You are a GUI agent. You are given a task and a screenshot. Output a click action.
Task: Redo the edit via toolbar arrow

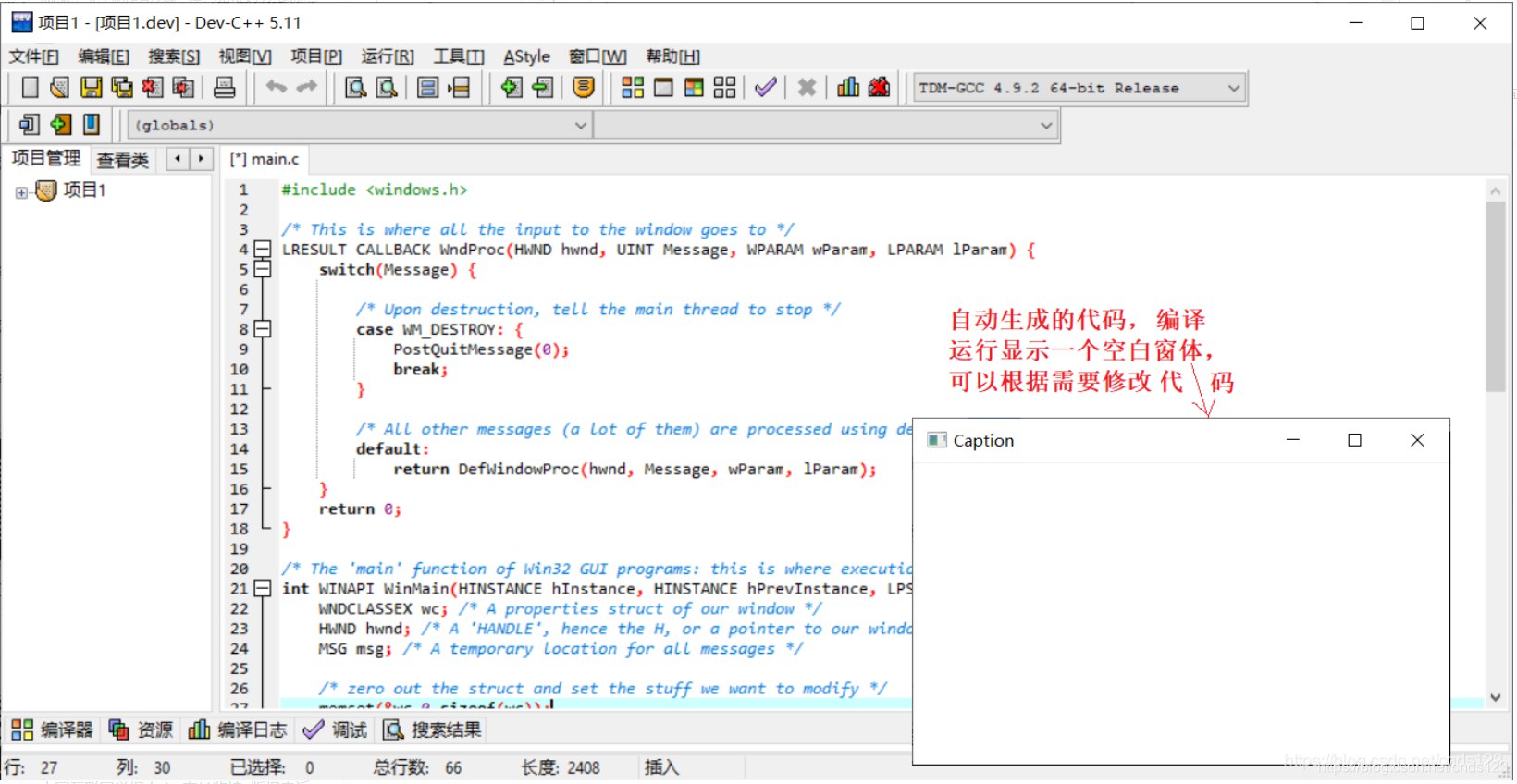tap(307, 87)
